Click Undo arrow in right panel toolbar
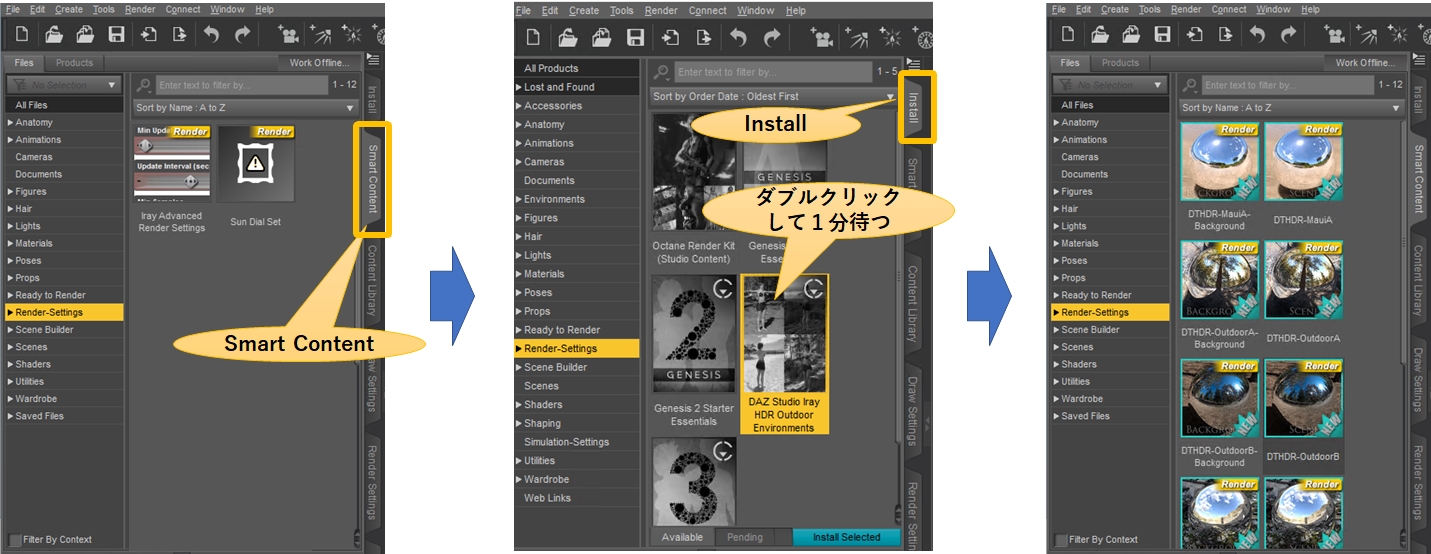The width and height of the screenshot is (1431, 554). [x=1257, y=35]
